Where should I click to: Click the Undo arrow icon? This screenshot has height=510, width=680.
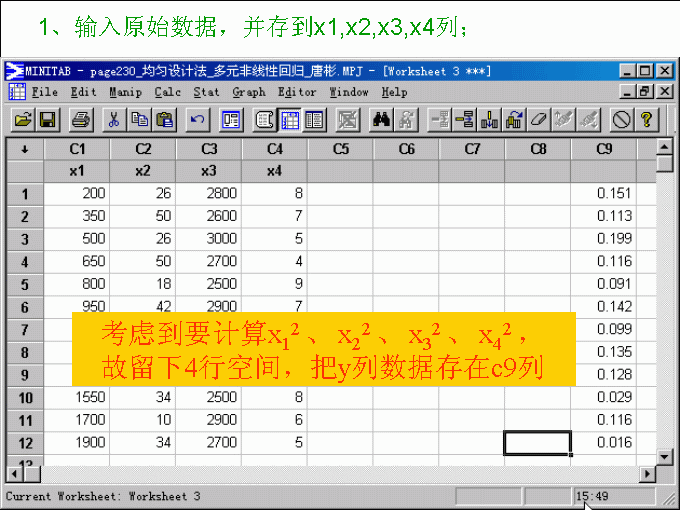point(198,120)
